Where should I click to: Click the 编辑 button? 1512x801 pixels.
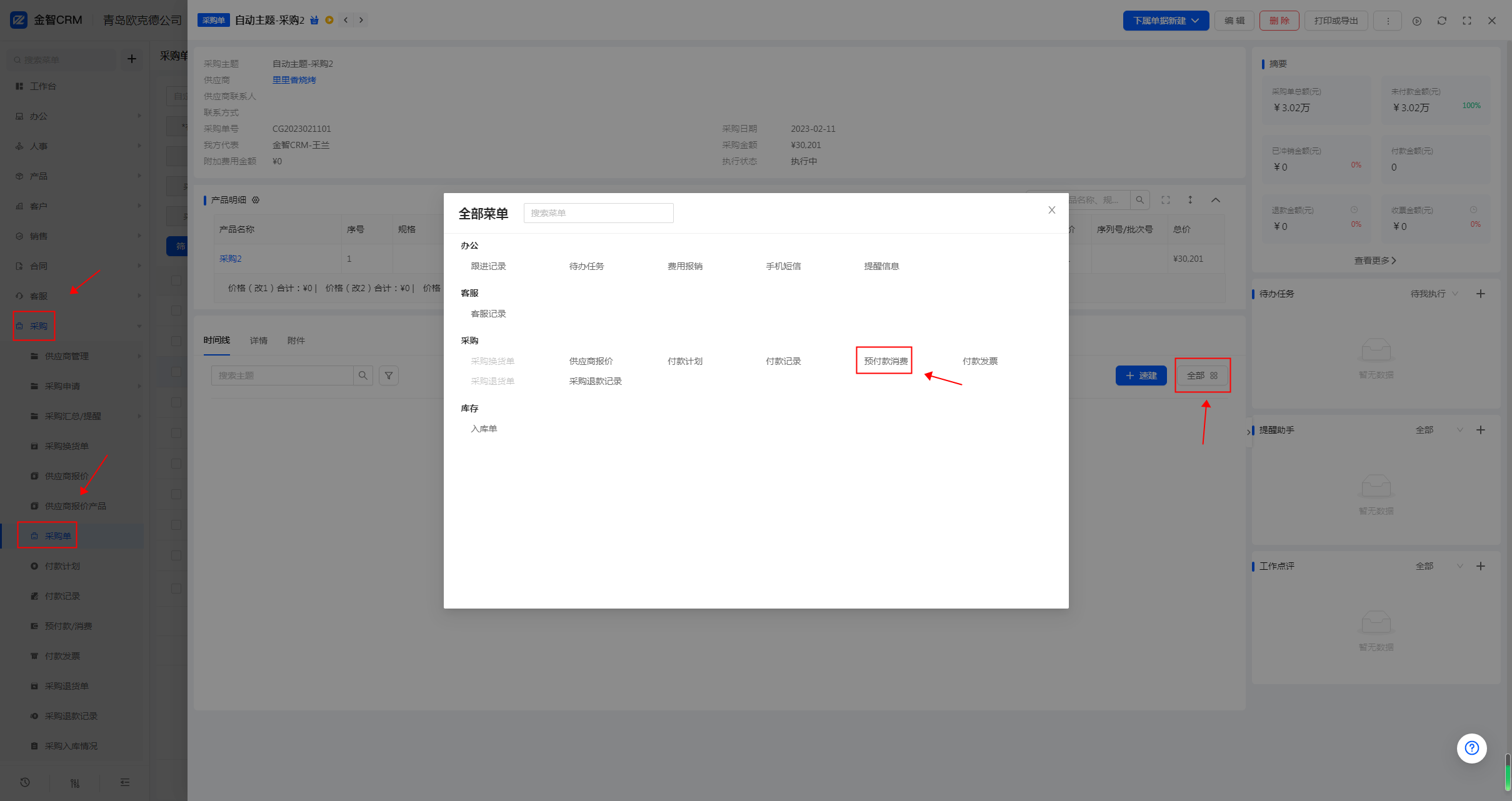(1234, 21)
